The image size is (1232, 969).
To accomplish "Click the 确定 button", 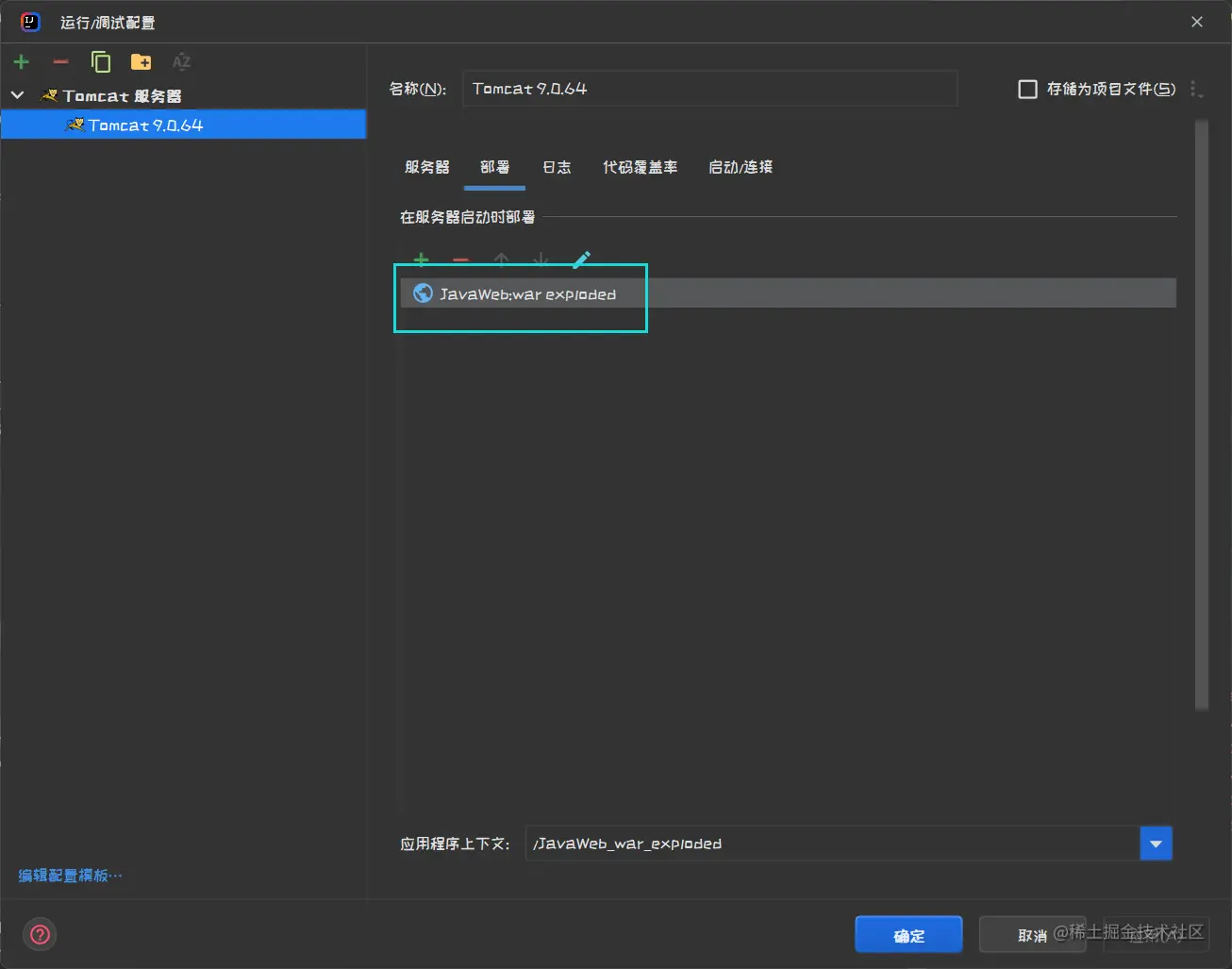I will [x=908, y=935].
